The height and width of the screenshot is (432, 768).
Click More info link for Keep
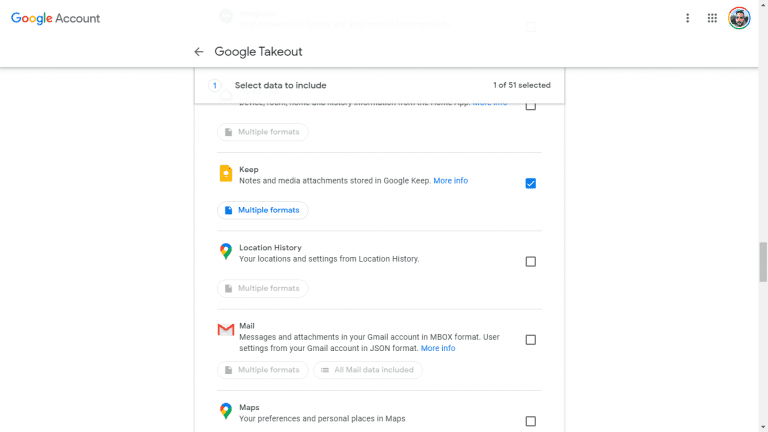coord(450,181)
